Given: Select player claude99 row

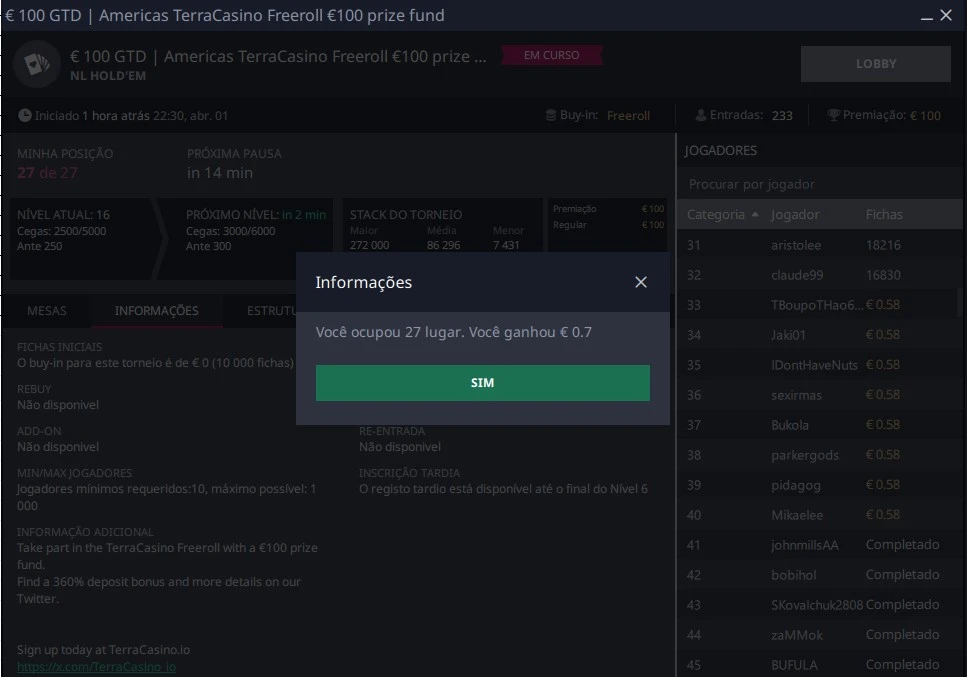Looking at the screenshot, I should click(x=797, y=275).
